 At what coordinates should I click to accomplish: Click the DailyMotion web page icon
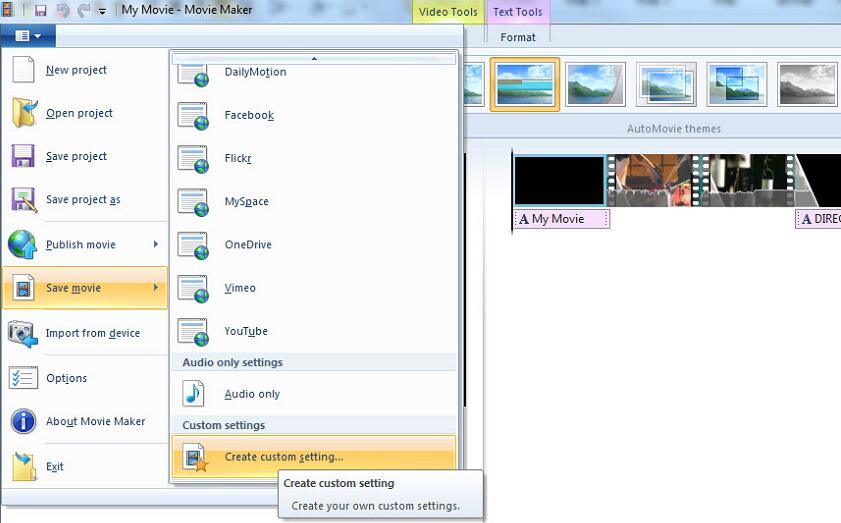coord(193,75)
